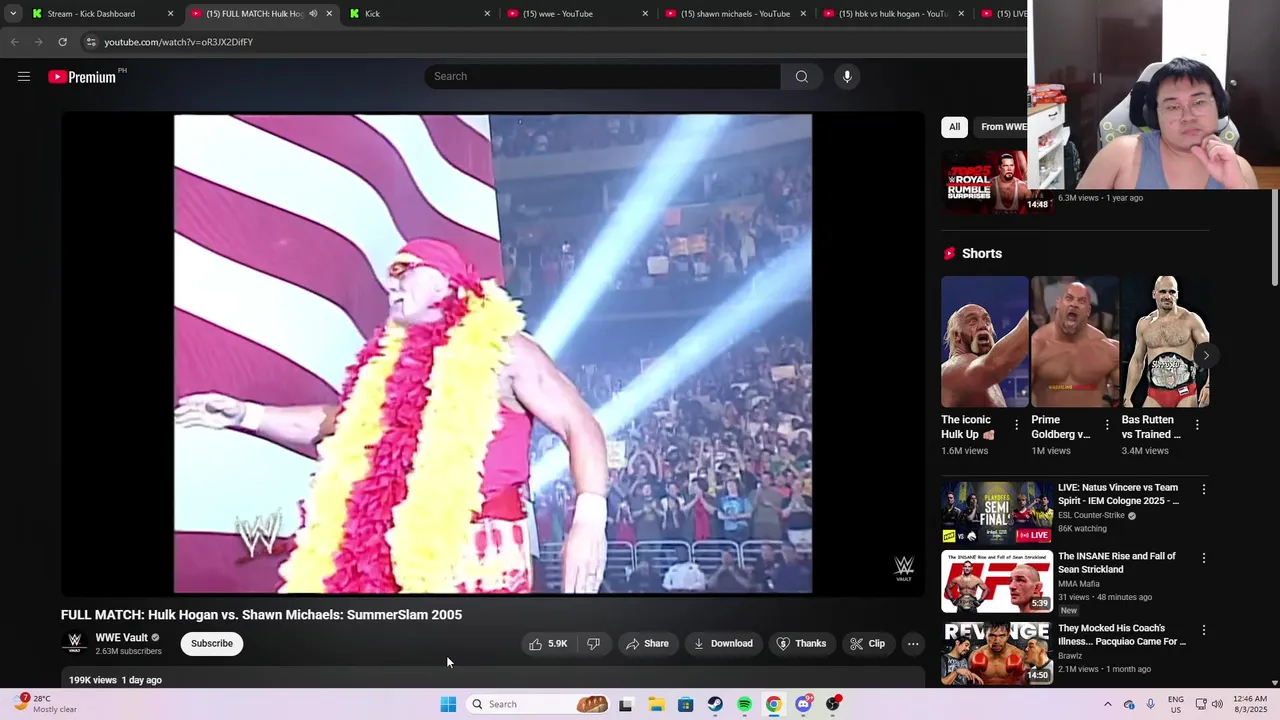The width and height of the screenshot is (1280, 720).
Task: Open options for Sean Strickland video
Action: click(x=1203, y=558)
